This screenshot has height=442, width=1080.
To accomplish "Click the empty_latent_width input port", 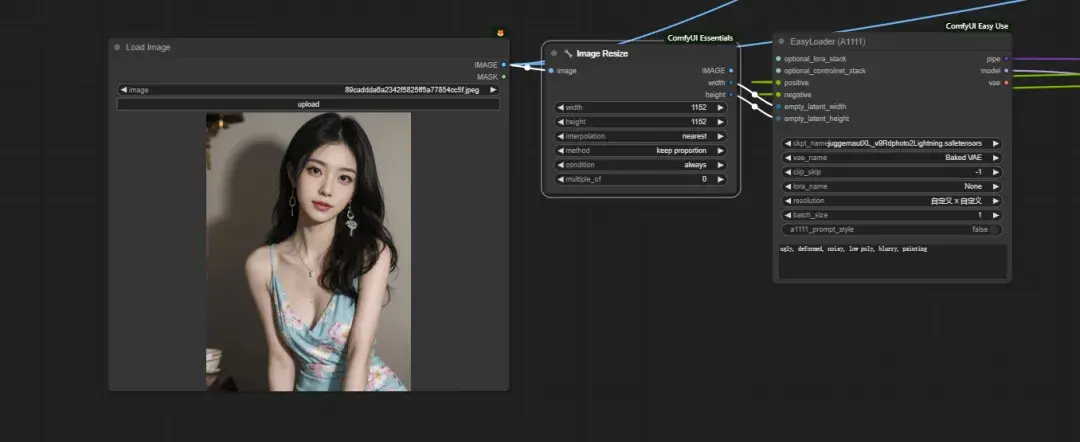I will (x=778, y=107).
